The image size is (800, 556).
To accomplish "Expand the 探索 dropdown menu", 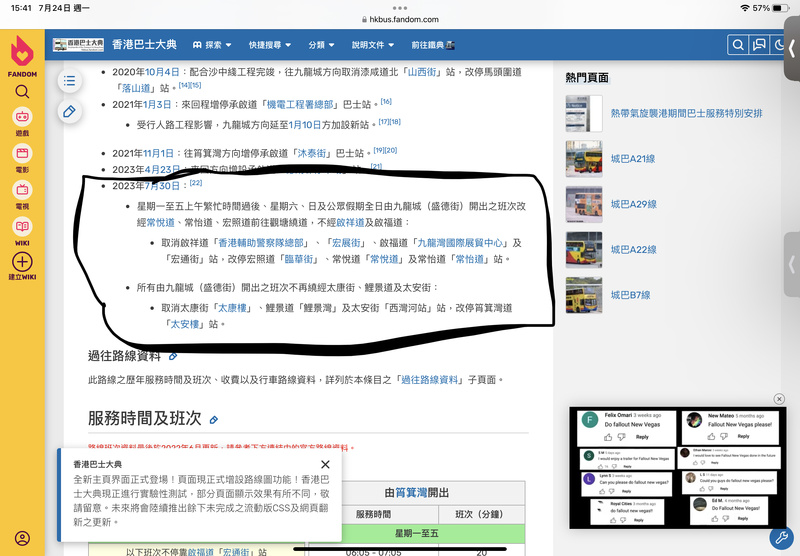I will (x=212, y=45).
